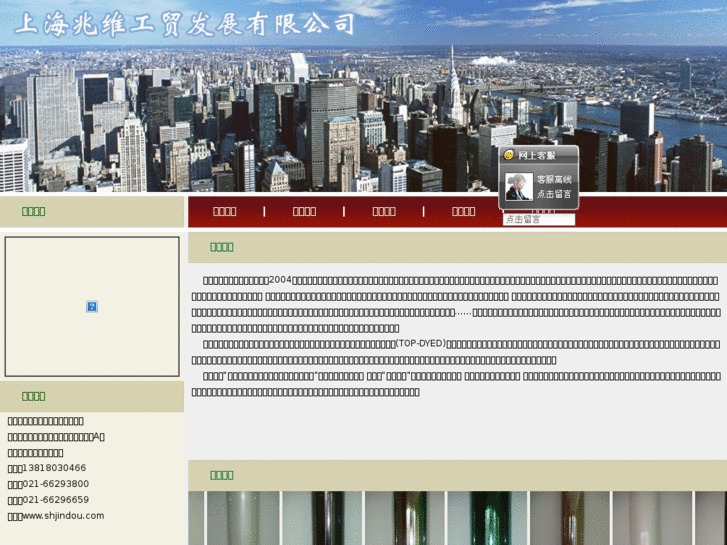727x545 pixels.
Task: Open the black tube product thumbnail
Action: (x=323, y=518)
